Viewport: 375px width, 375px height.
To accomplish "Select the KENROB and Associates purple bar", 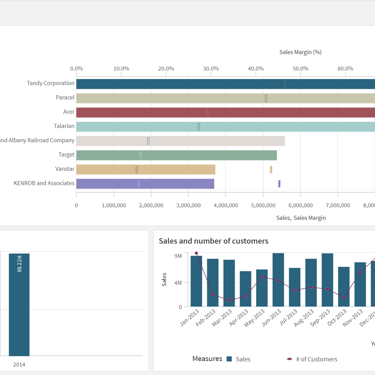I will [x=145, y=184].
